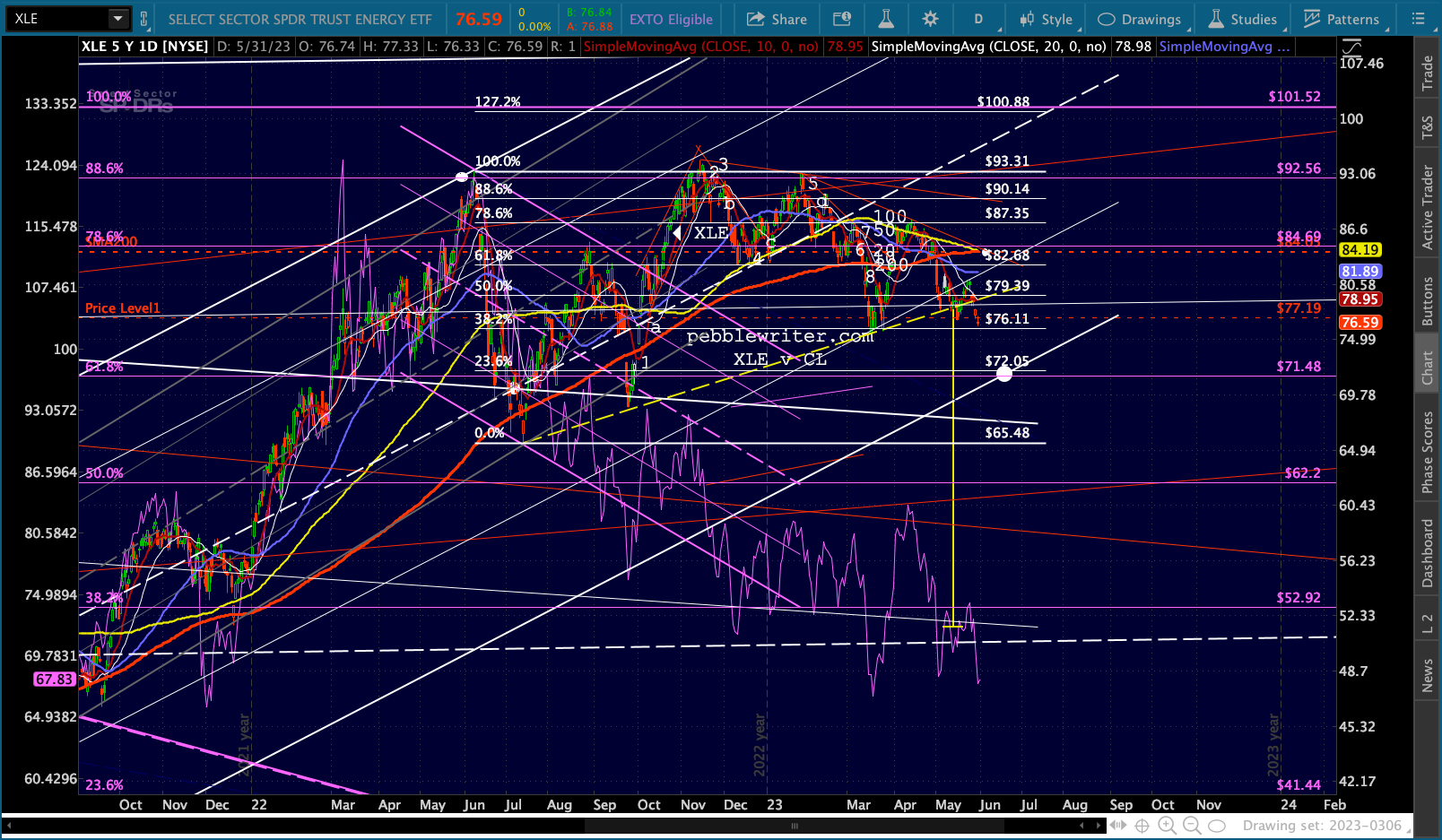This screenshot has height=840, width=1442.
Task: Open the D timeframe dropdown
Action: tap(978, 19)
